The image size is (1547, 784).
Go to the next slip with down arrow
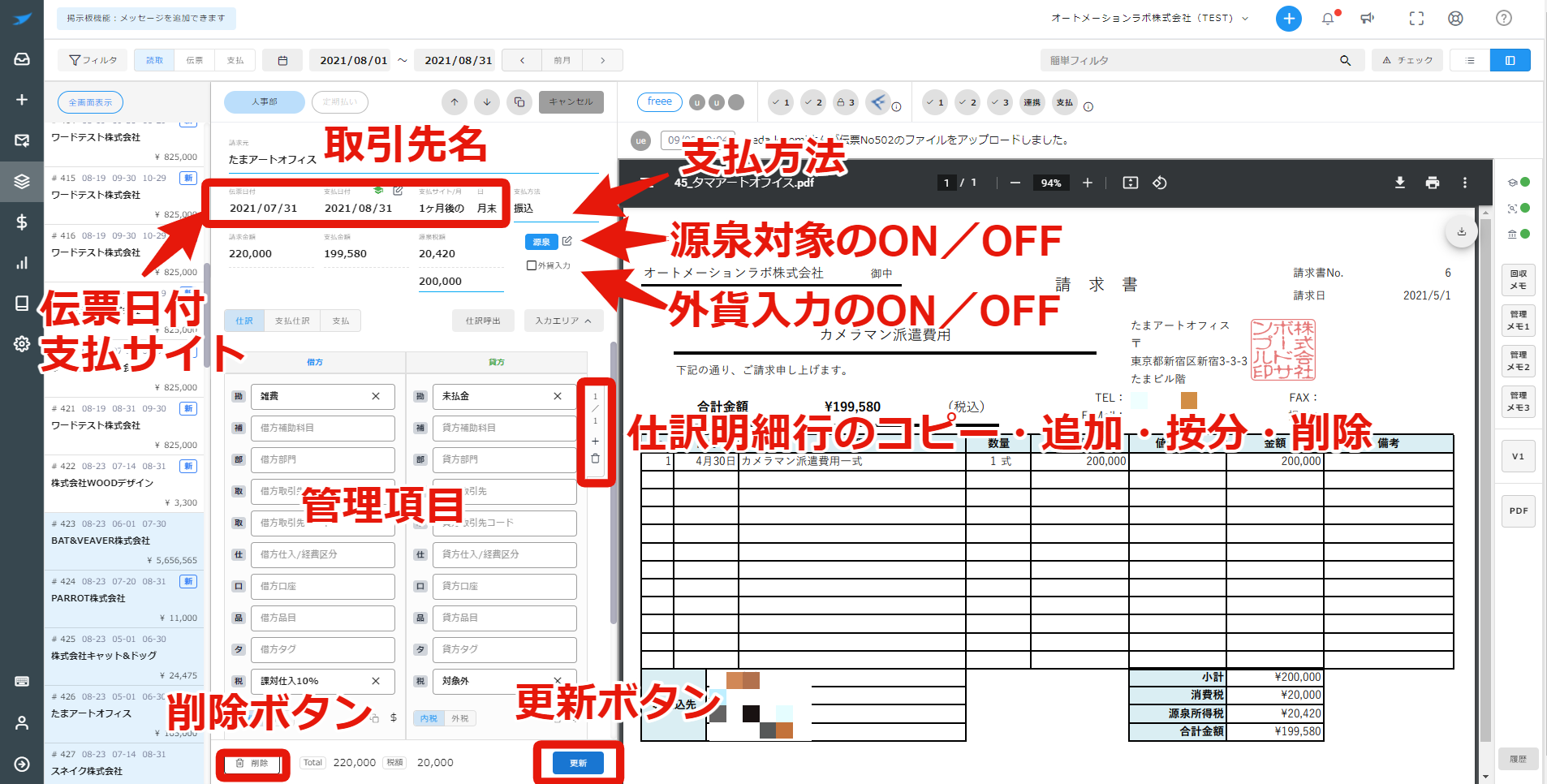(x=487, y=102)
